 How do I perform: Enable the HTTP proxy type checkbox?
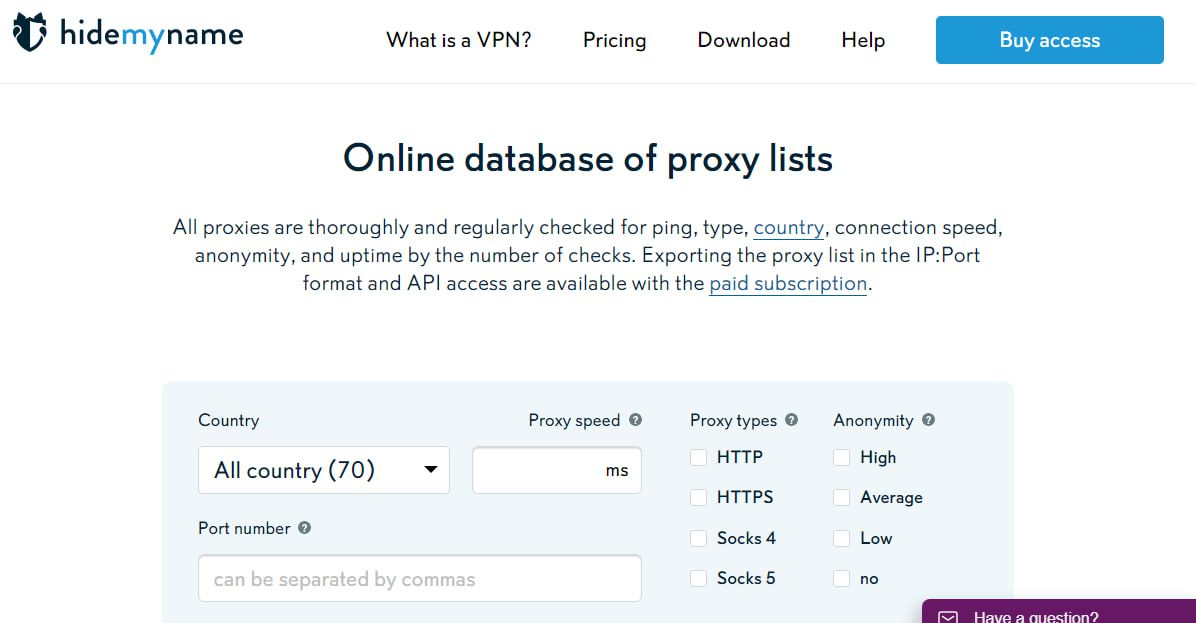[698, 458]
